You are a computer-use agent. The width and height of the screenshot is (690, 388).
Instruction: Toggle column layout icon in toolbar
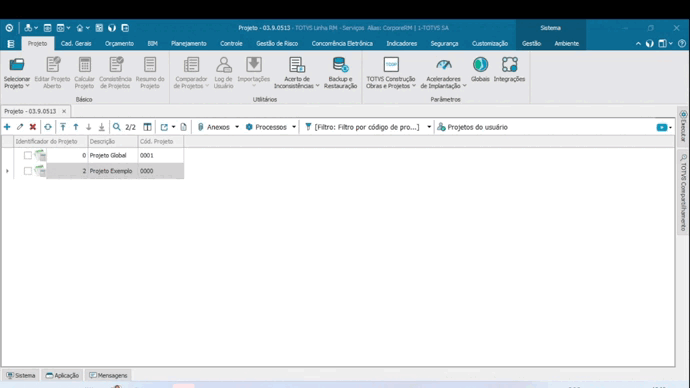[147, 127]
